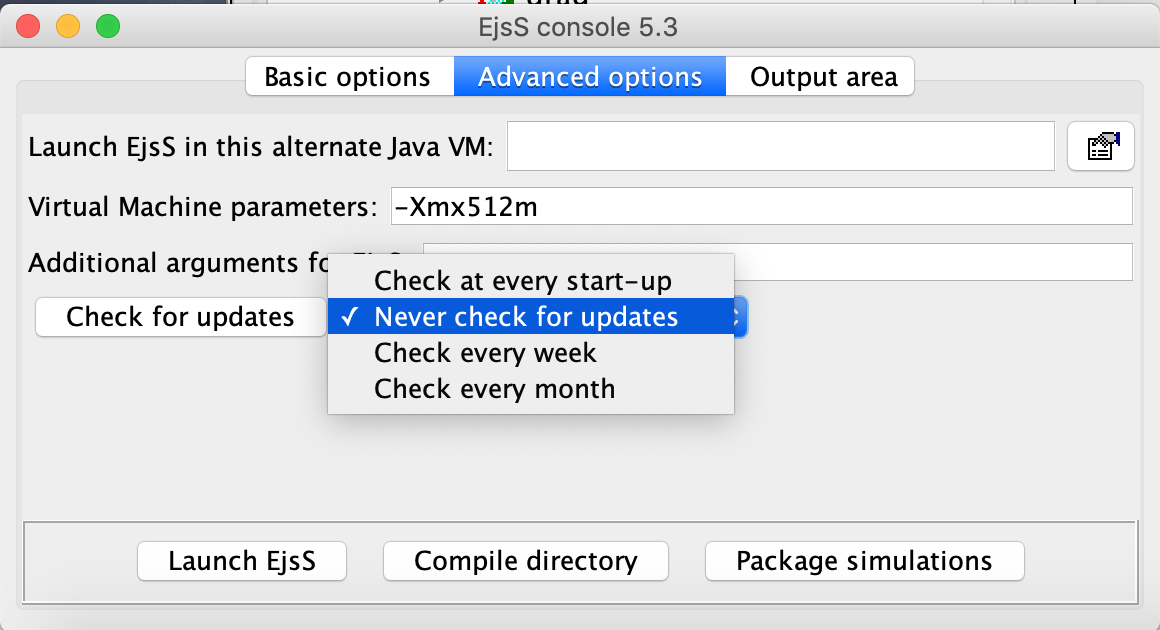This screenshot has height=630, width=1160.
Task: Choose Check at every start-up option
Action: 523,281
